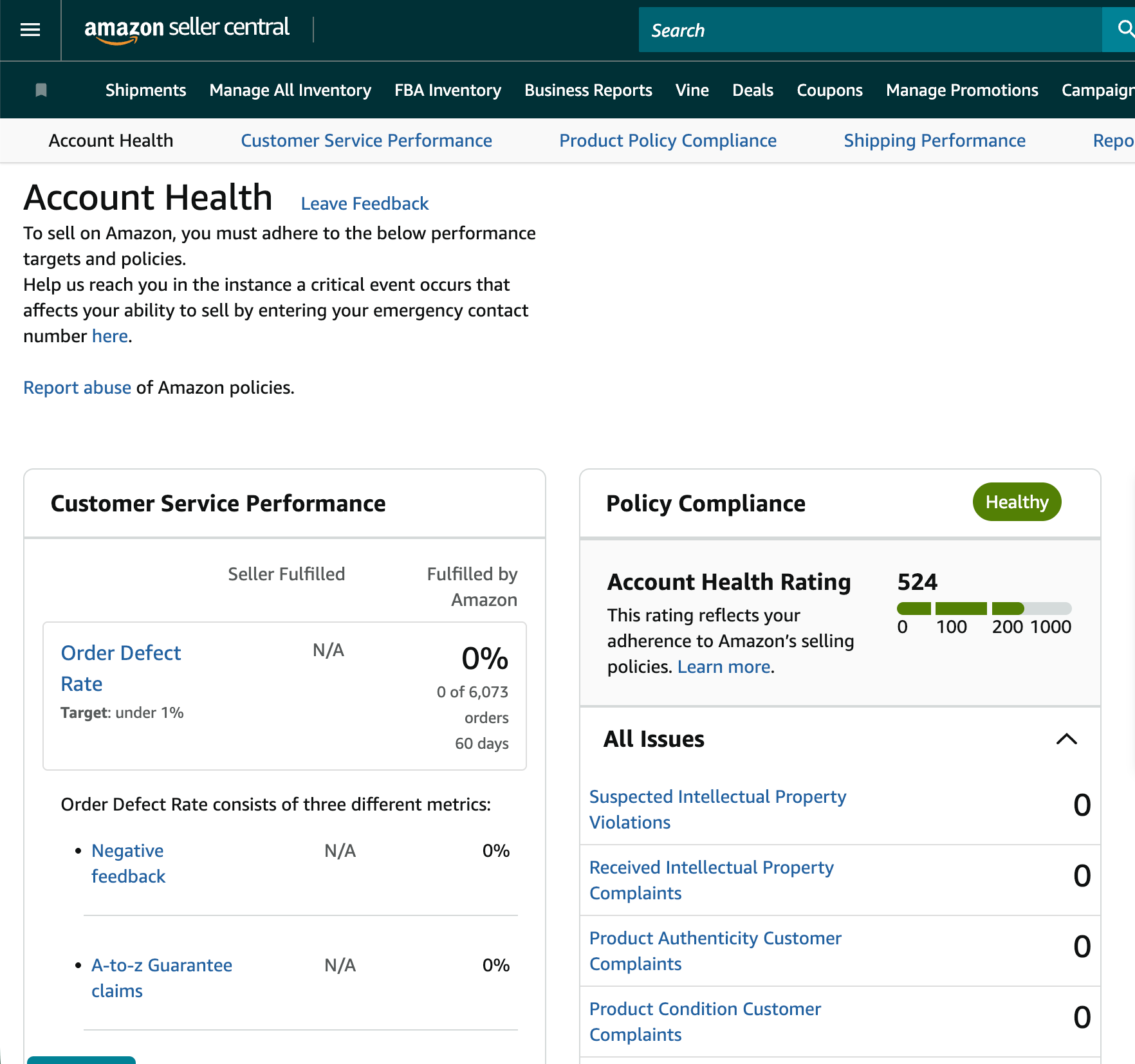Collapse the All Issues section chevron
The width and height of the screenshot is (1135, 1064).
pyautogui.click(x=1066, y=738)
